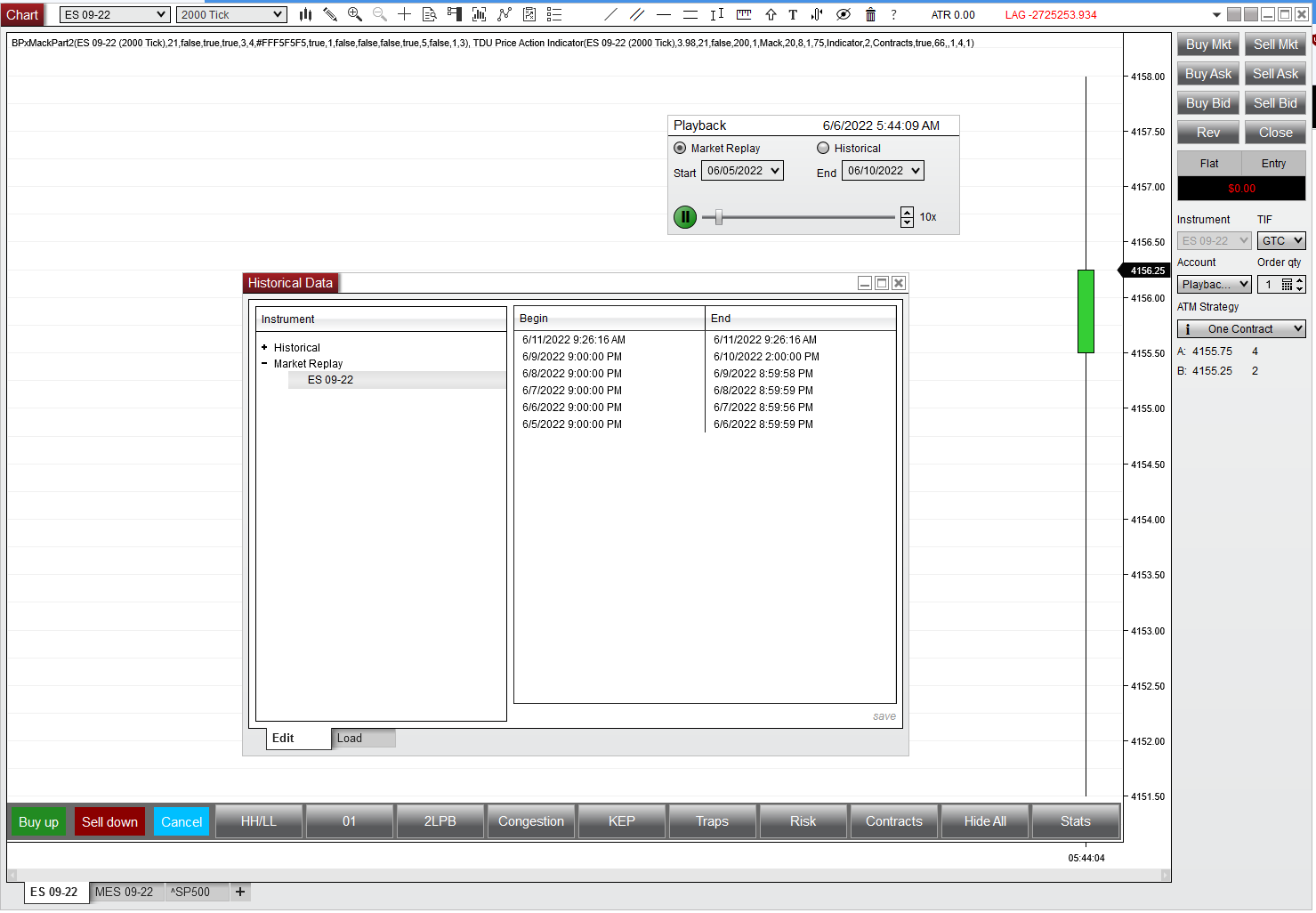This screenshot has height=913, width=1316.
Task: Click the green Buy up button
Action: pyautogui.click(x=38, y=822)
